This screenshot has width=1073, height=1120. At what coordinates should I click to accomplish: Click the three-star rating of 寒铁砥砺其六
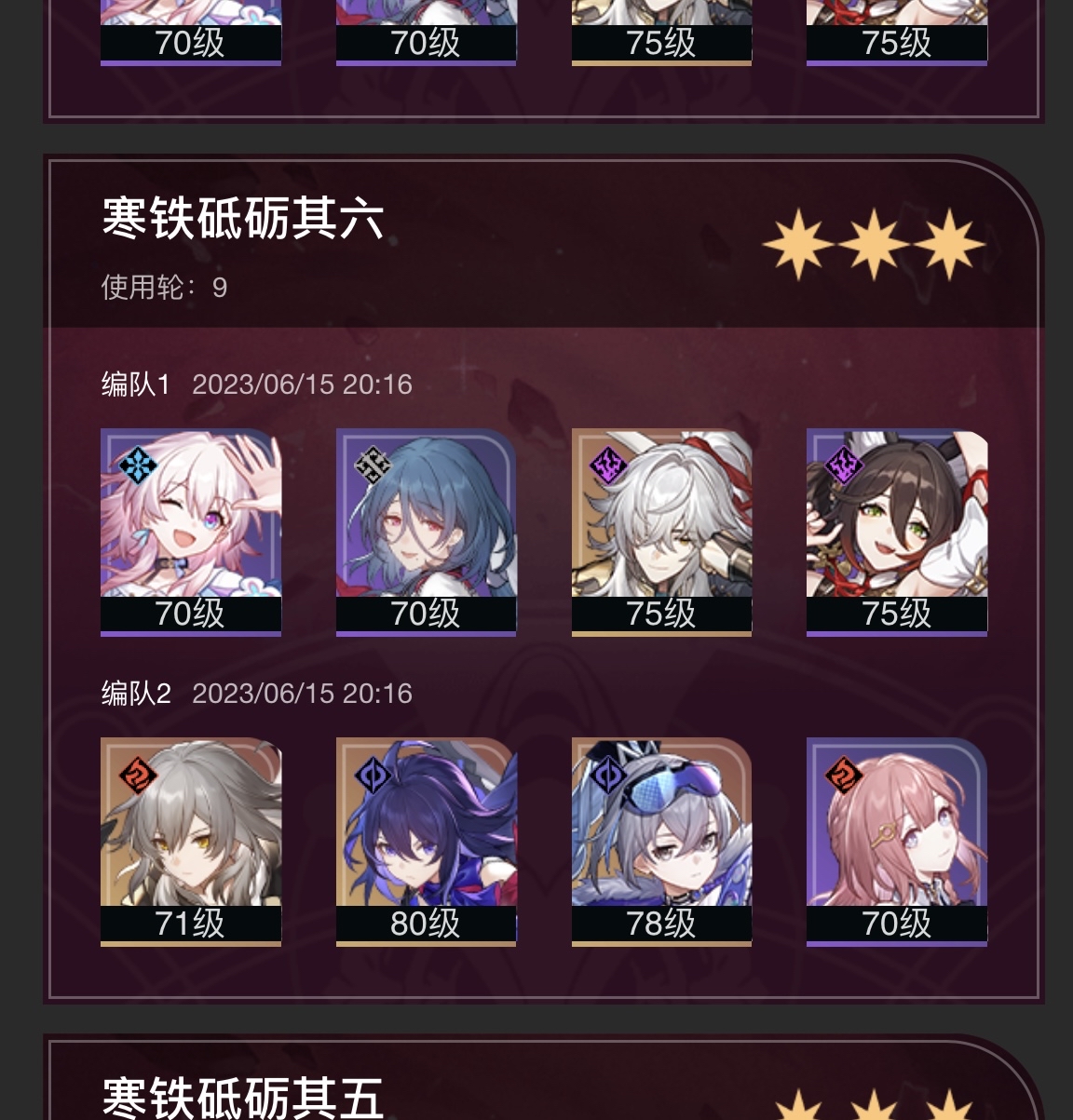(874, 245)
